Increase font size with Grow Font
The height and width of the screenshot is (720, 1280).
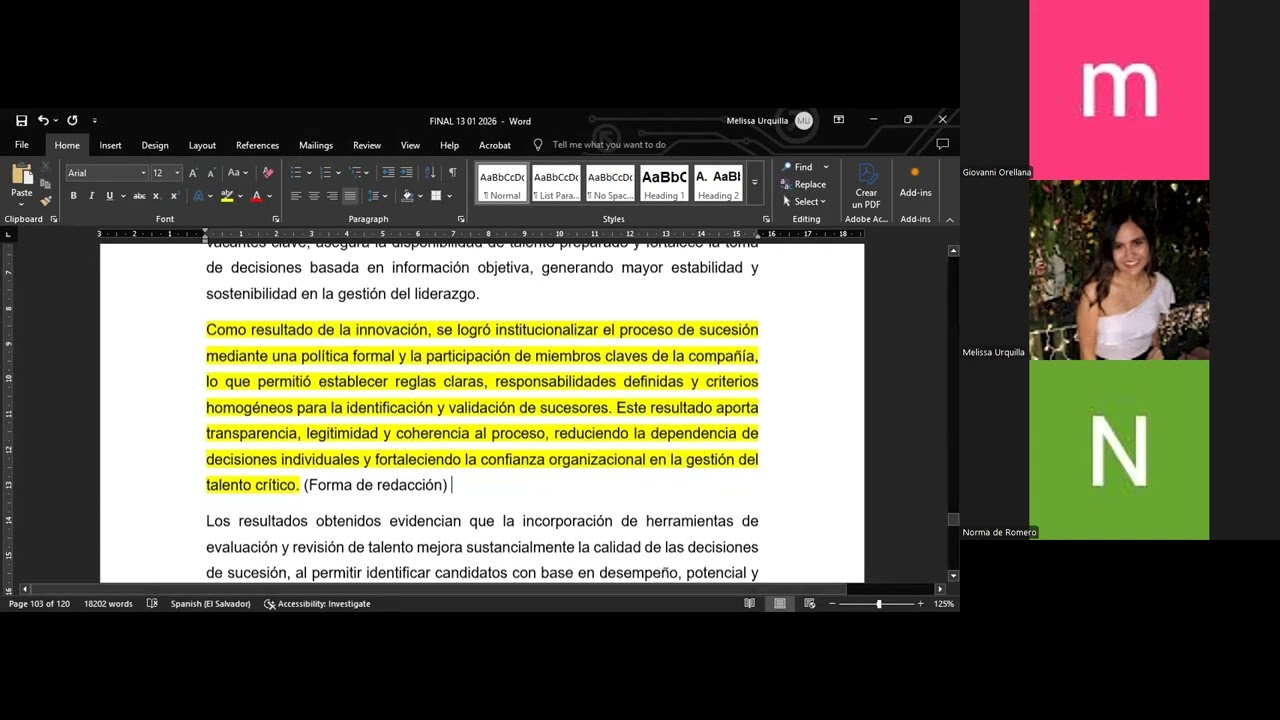(x=194, y=173)
